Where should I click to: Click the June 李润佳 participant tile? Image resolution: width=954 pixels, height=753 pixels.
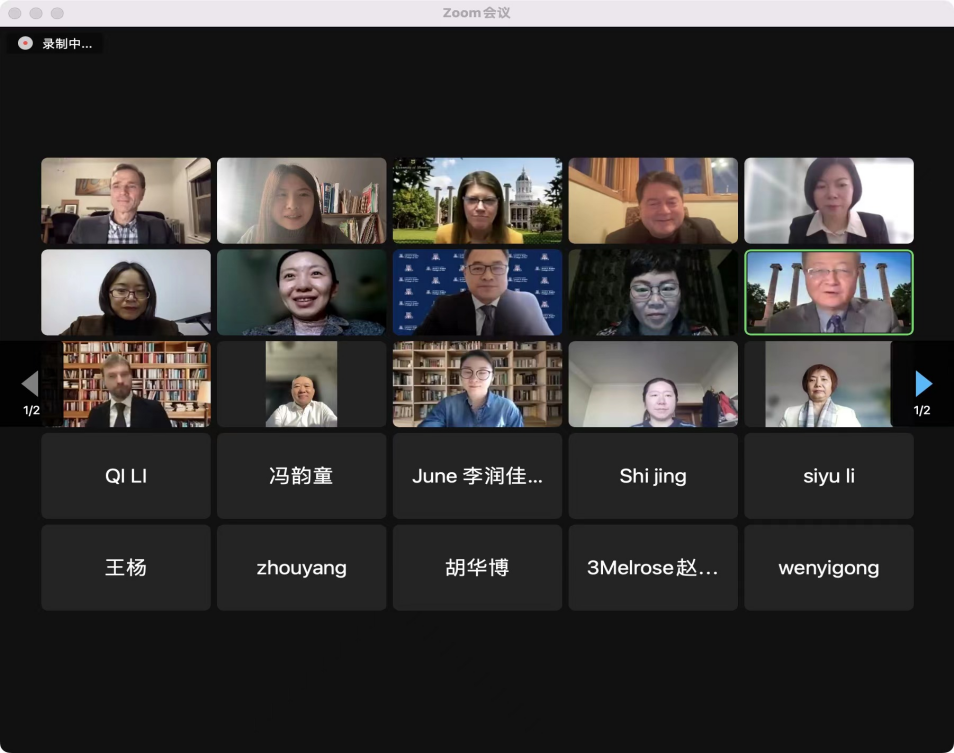coord(477,476)
